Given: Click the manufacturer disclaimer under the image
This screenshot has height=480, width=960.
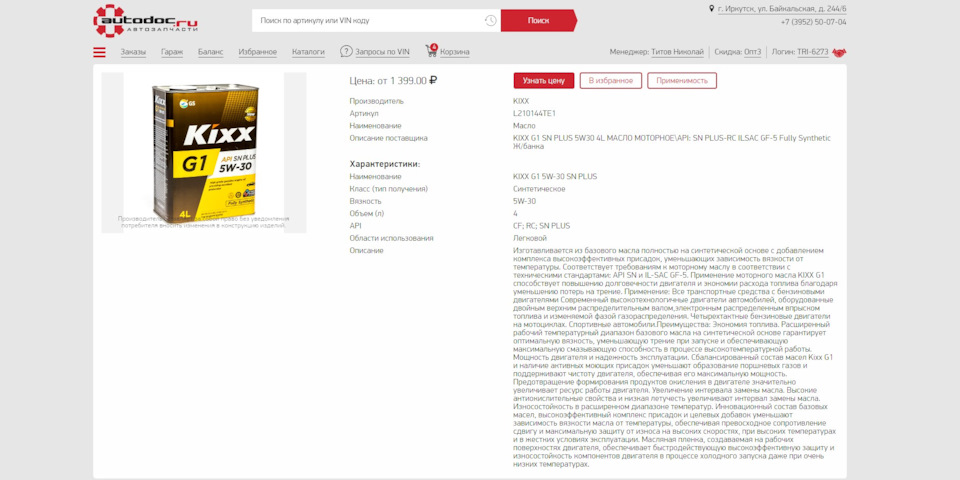Looking at the screenshot, I should click(x=203, y=222).
